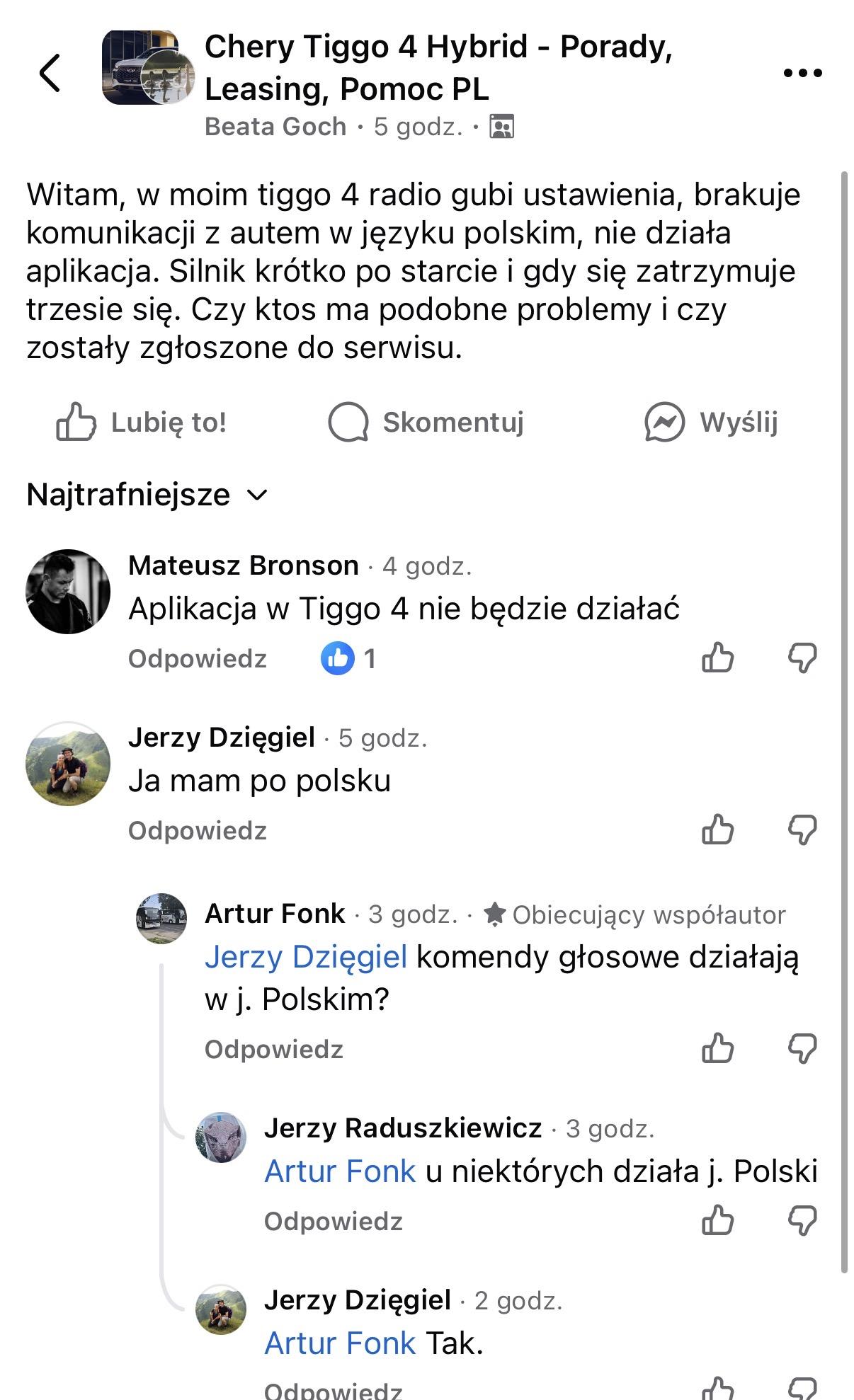Open the three-dot more options menu
The image size is (854, 1400).
pyautogui.click(x=802, y=73)
